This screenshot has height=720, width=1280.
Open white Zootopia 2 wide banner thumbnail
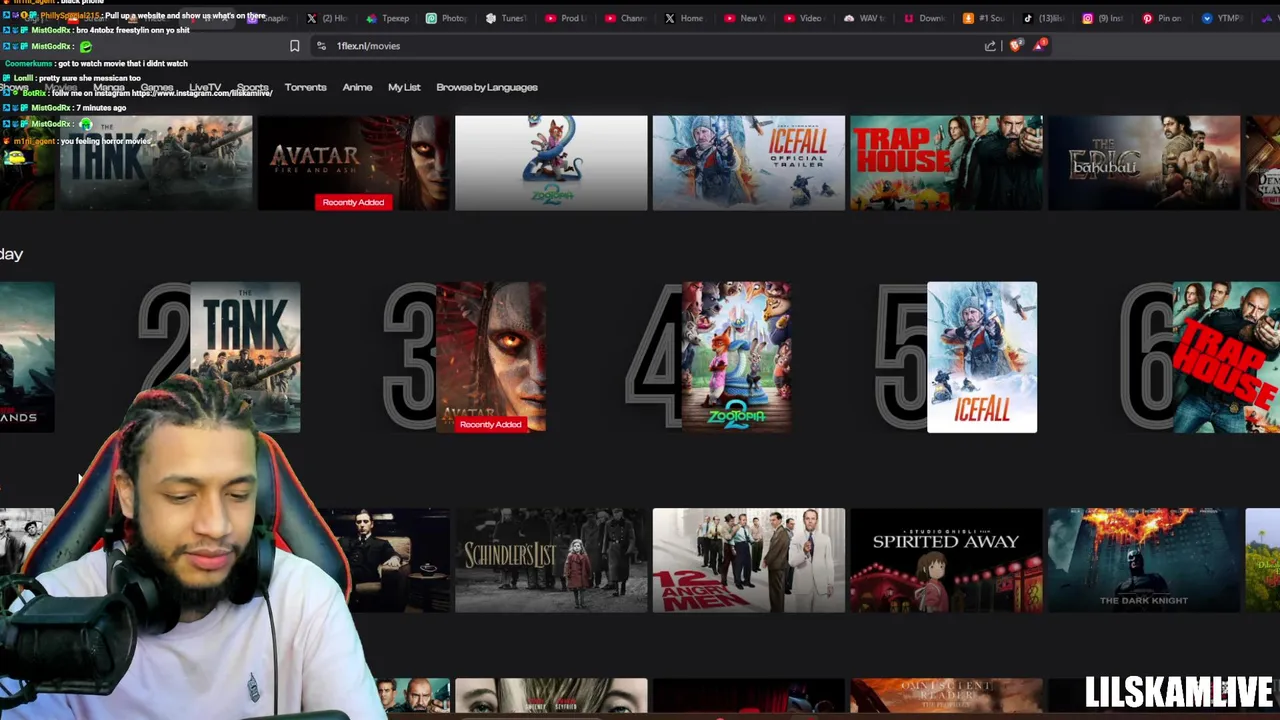click(x=551, y=162)
